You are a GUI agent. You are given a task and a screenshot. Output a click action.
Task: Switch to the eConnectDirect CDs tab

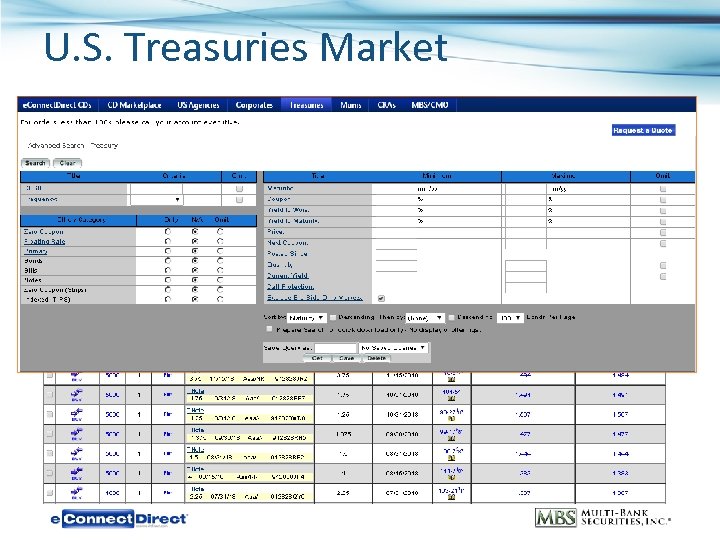[57, 105]
